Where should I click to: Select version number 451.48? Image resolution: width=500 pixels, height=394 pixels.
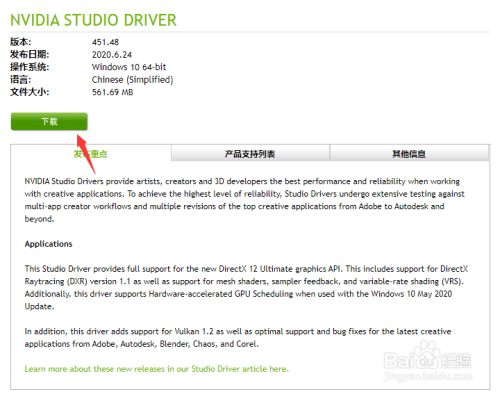105,42
